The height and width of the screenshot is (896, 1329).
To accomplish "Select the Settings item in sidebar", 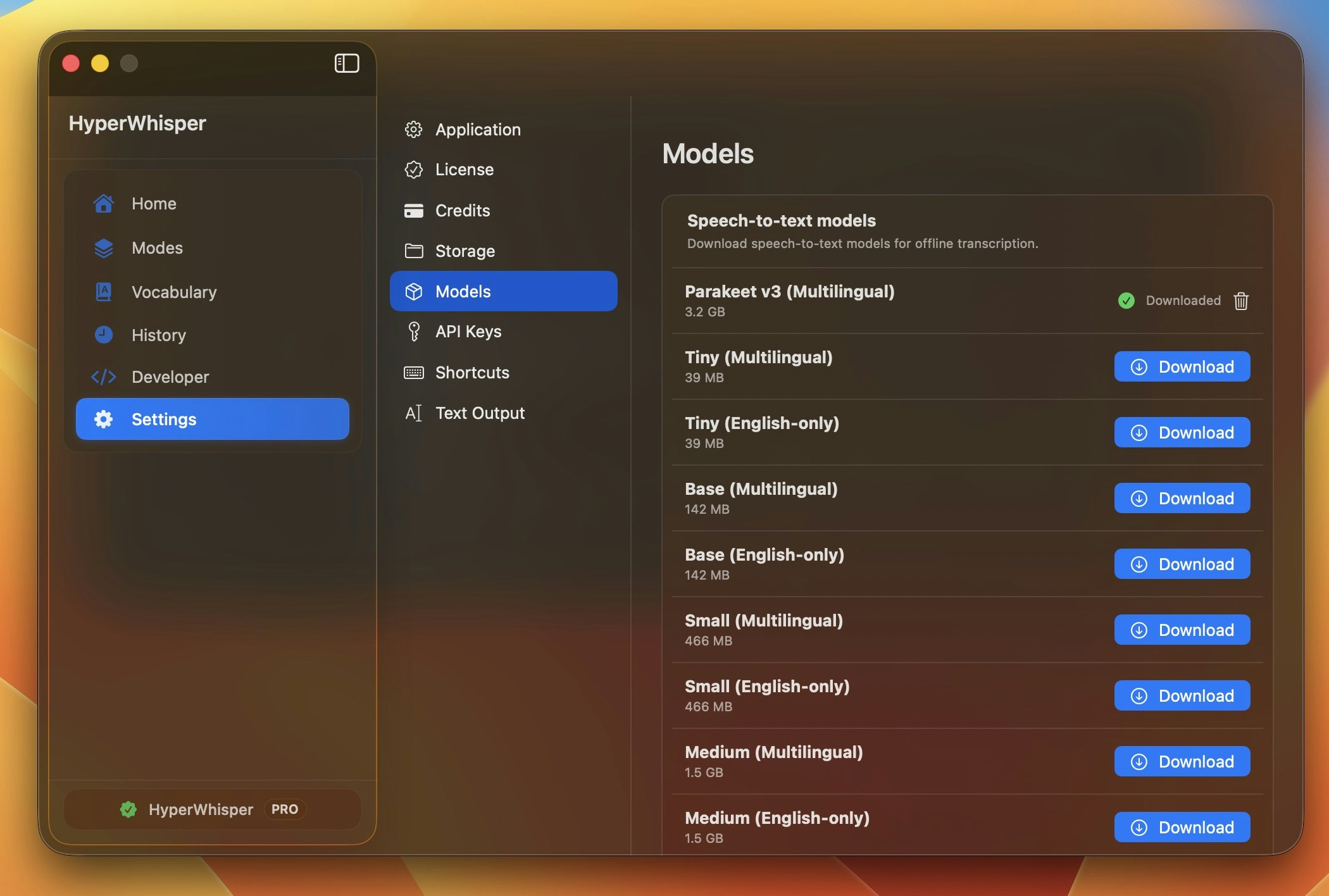I will pyautogui.click(x=213, y=419).
